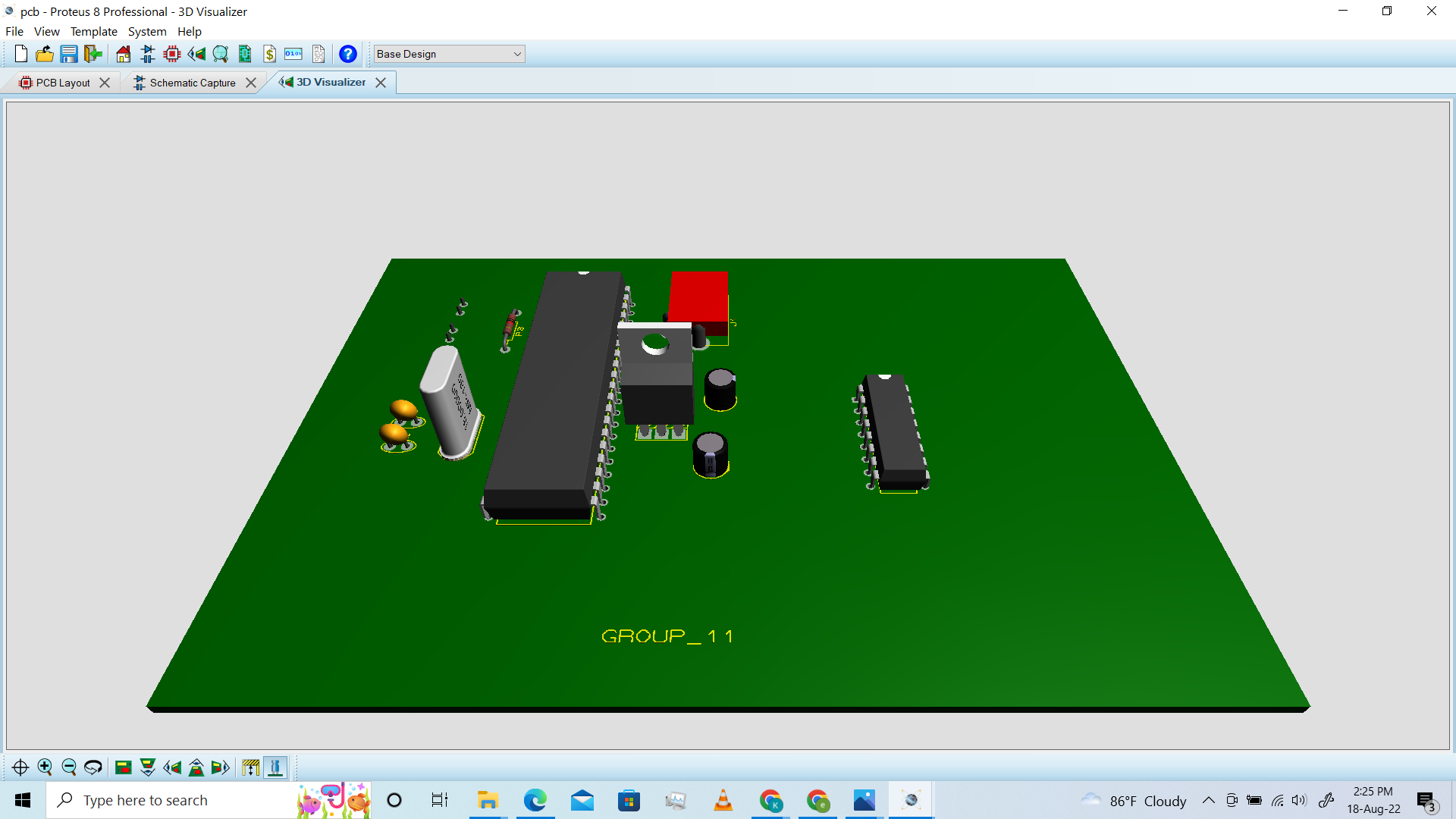Screen dimensions: 1456x819
Task: Toggle the 3D navigation pin mode
Action: [275, 767]
